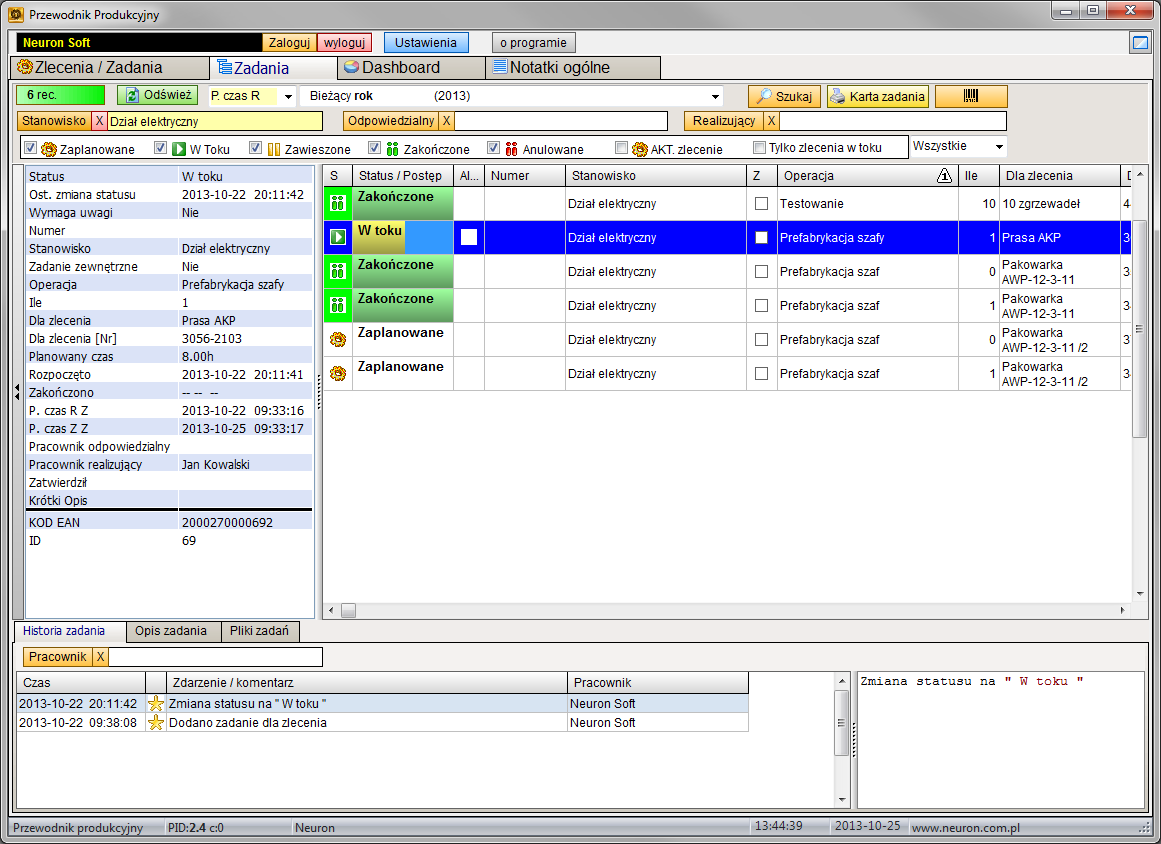Switch to the Zlecenia / Zadania tab
1161x844 pixels.
pyautogui.click(x=110, y=67)
